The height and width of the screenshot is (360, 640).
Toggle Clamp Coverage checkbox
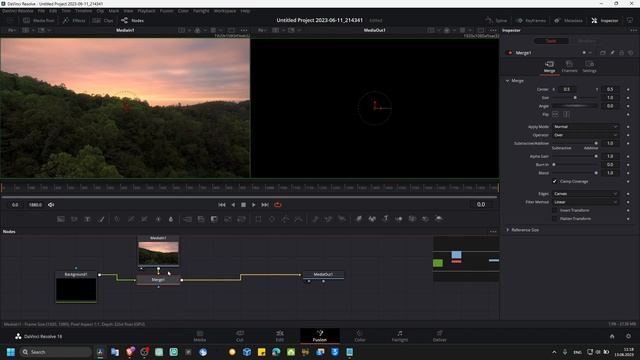pos(554,181)
